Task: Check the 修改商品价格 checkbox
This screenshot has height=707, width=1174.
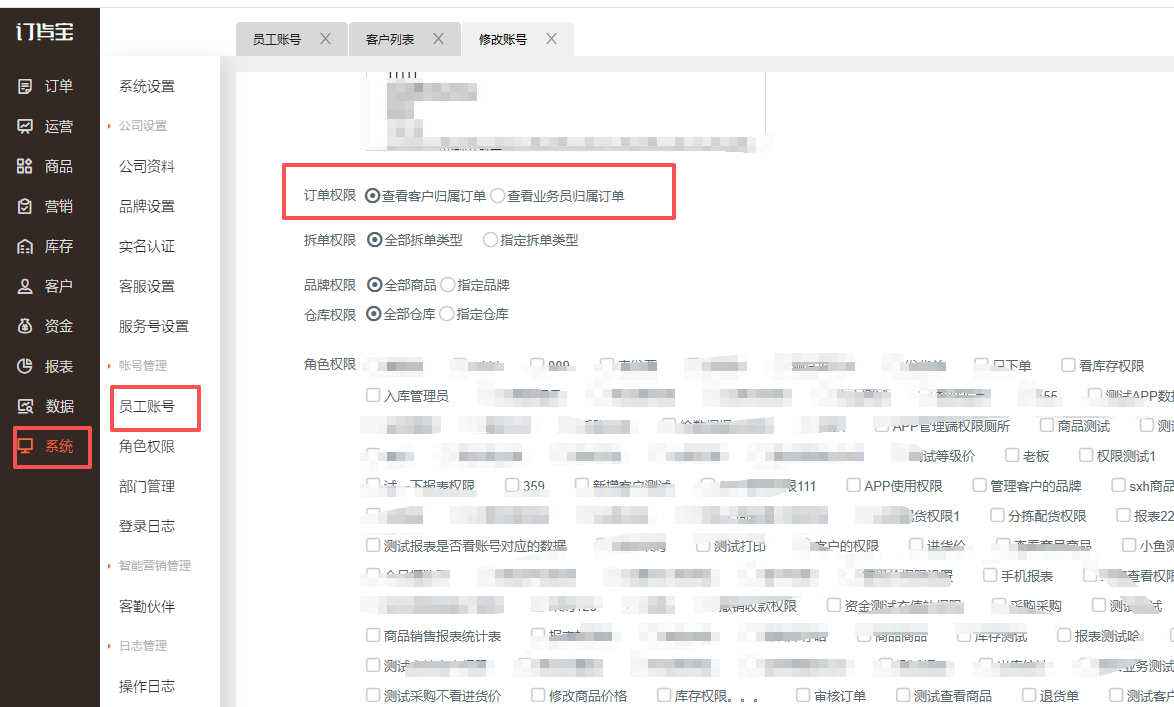Action: click(x=538, y=695)
